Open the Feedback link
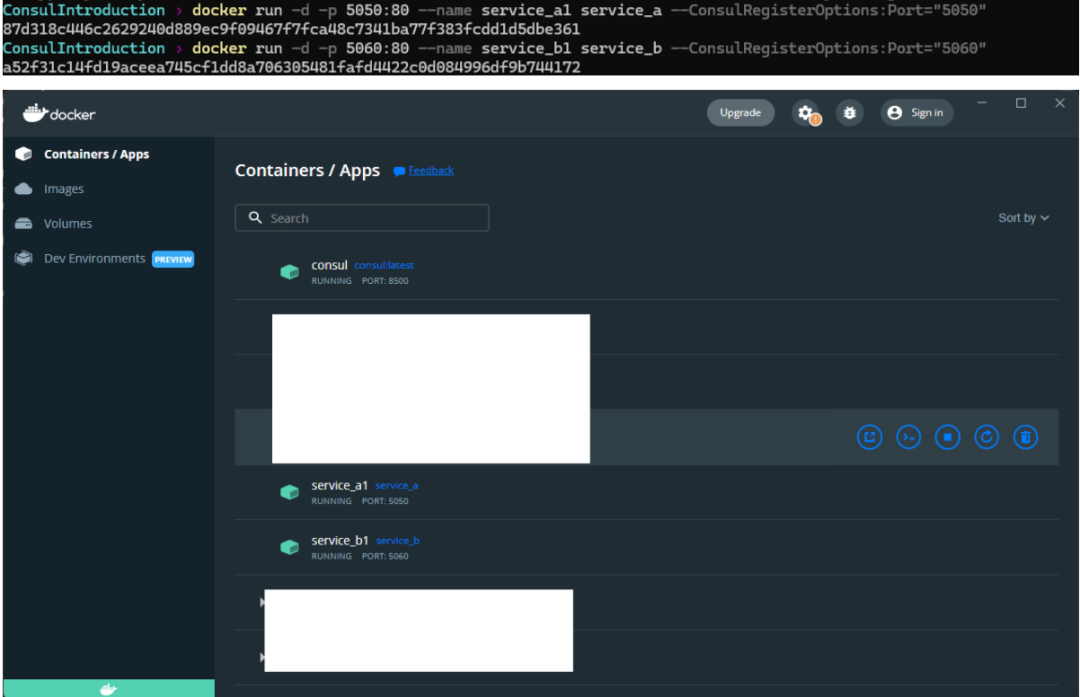Viewport: 1080px width, 697px height. (x=431, y=171)
